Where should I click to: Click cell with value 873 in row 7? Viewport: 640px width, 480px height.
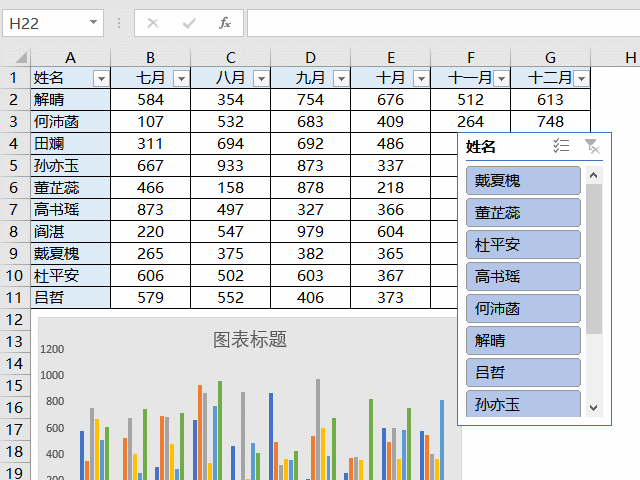[151, 210]
